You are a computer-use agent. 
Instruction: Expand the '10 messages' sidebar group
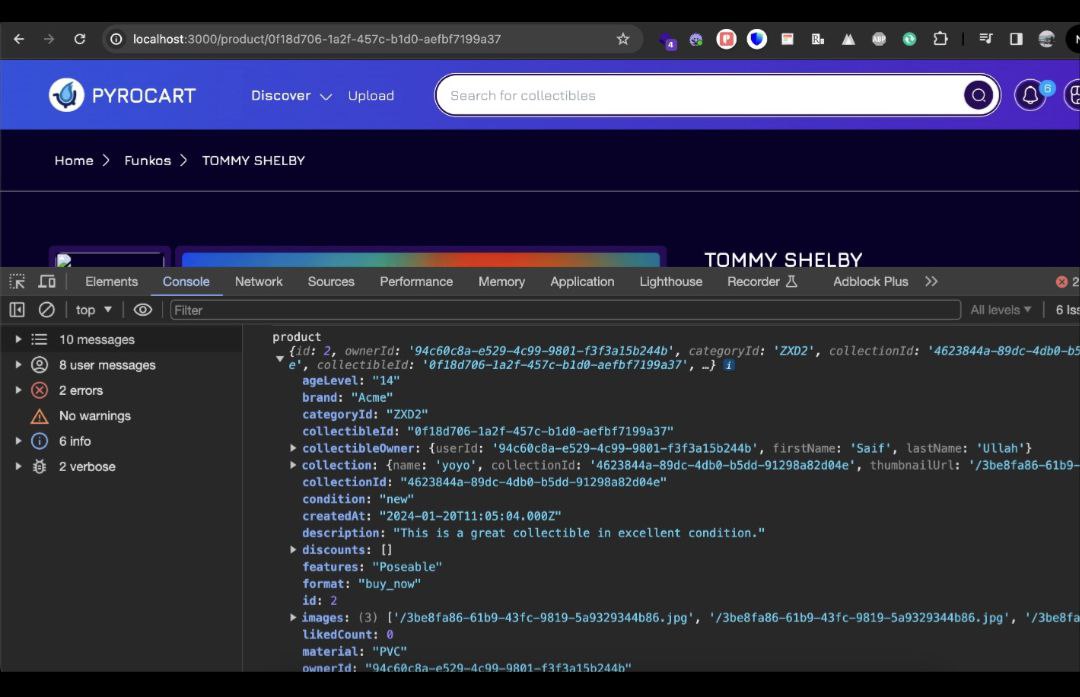point(19,340)
